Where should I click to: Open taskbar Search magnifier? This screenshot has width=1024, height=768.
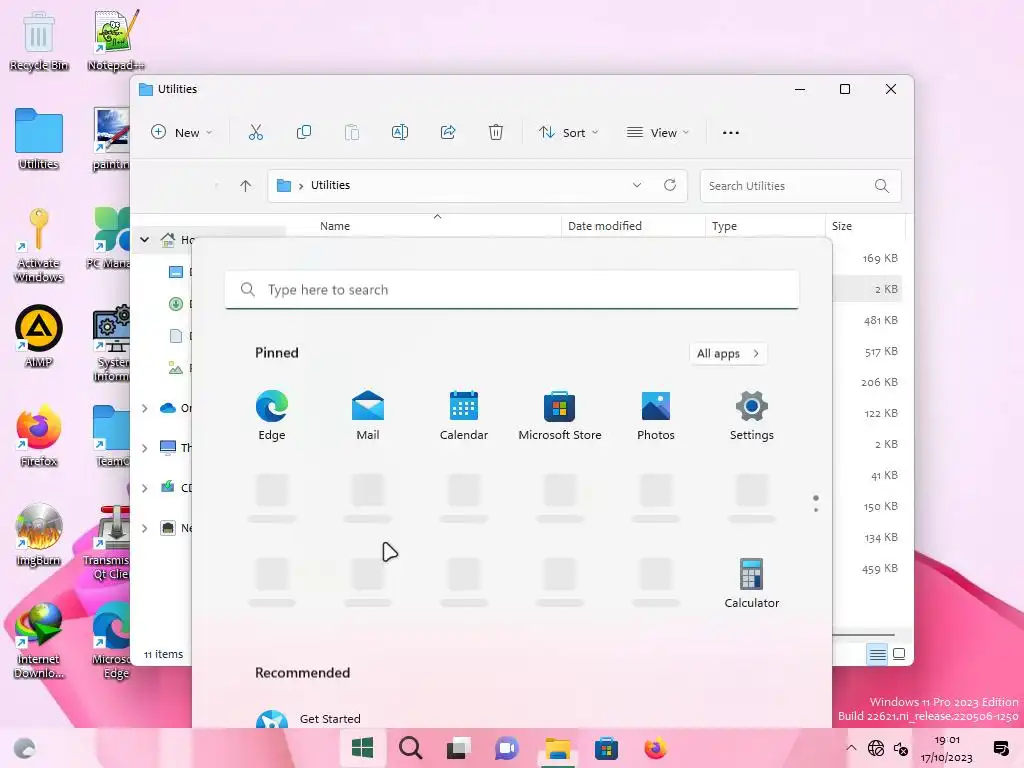click(411, 748)
